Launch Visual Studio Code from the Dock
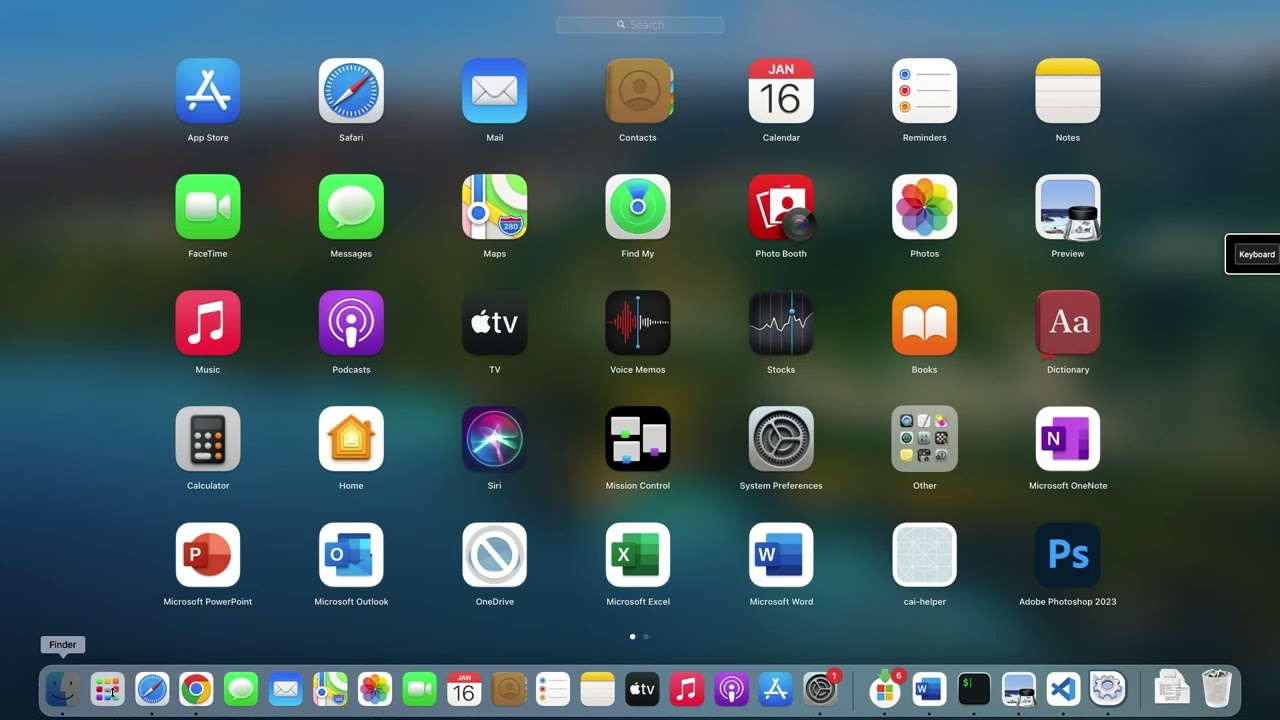Viewport: 1280px width, 720px height. (1063, 689)
